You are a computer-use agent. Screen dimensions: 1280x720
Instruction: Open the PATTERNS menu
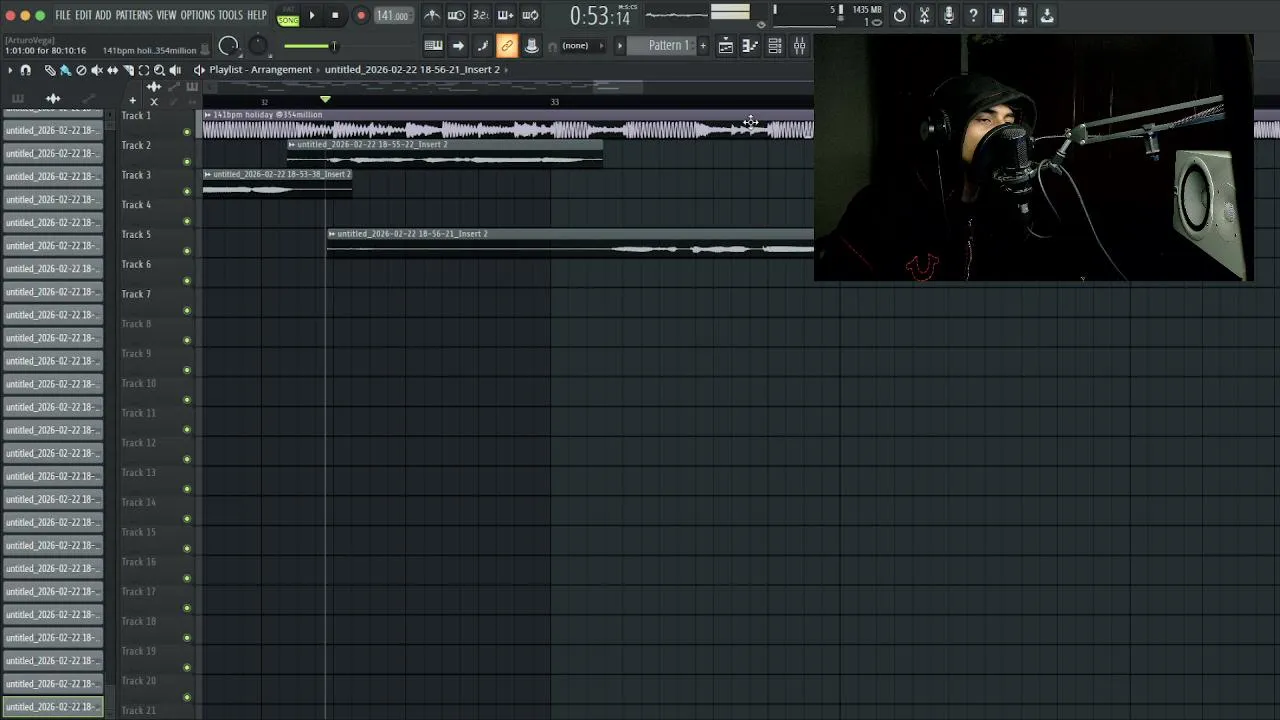point(134,15)
